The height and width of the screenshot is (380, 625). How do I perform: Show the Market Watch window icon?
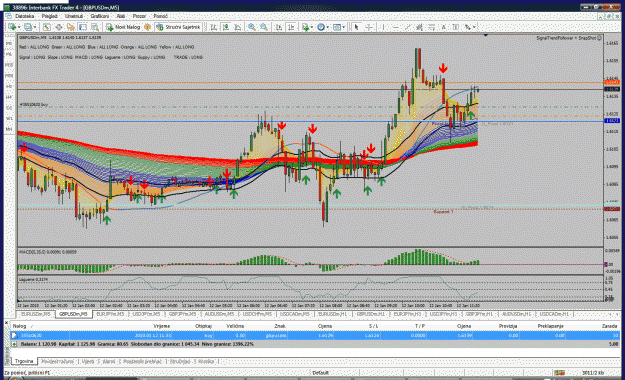pyautogui.click(x=47, y=27)
